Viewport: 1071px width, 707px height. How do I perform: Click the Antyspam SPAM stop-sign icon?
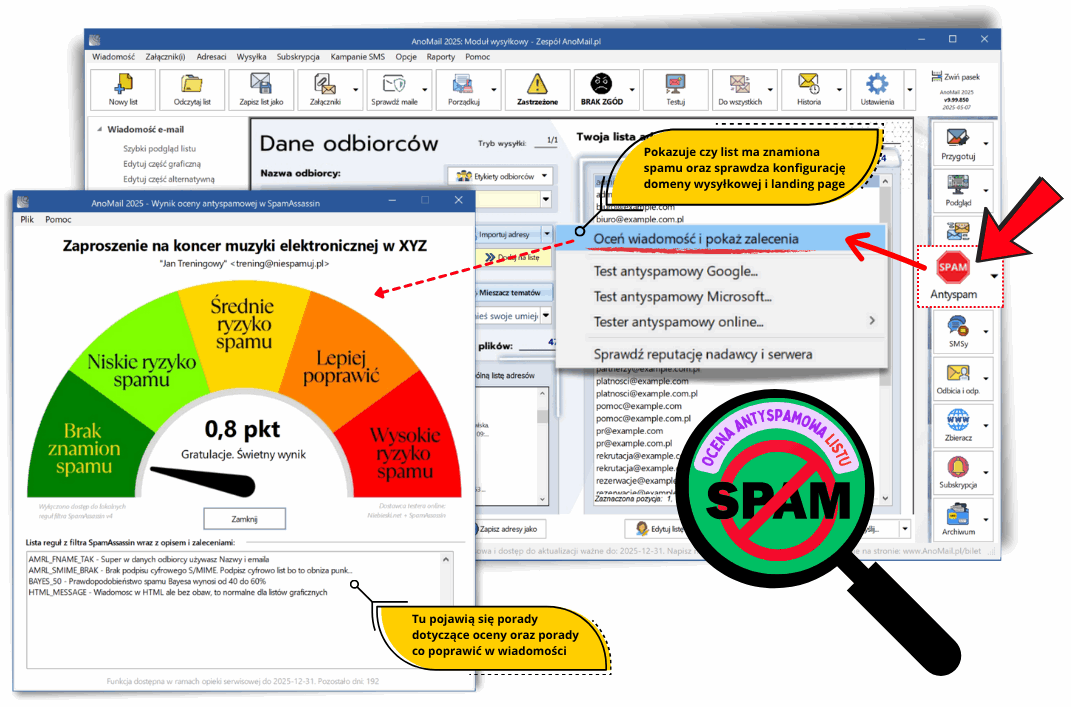[x=953, y=268]
